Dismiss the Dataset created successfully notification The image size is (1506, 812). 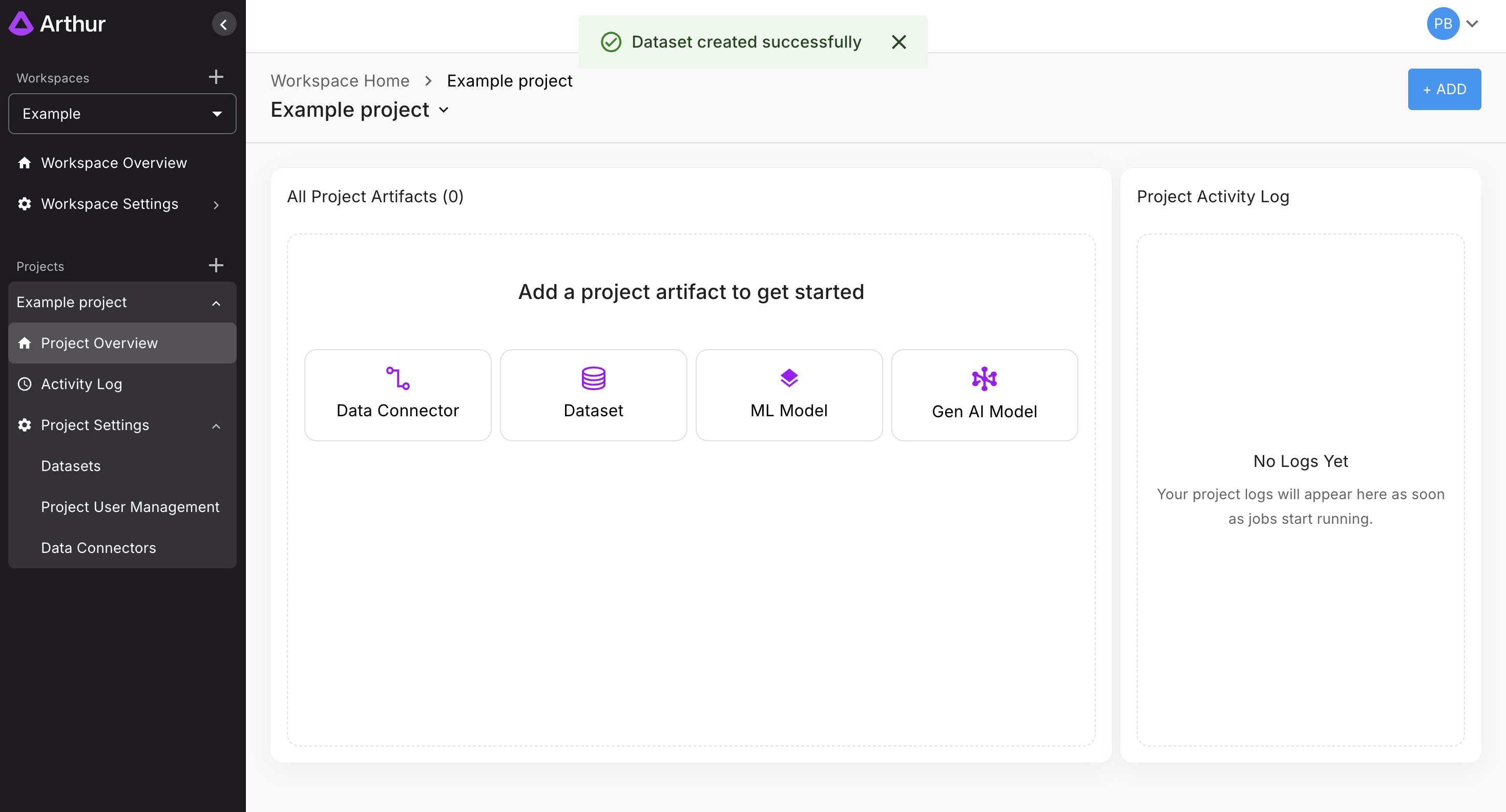pos(898,42)
